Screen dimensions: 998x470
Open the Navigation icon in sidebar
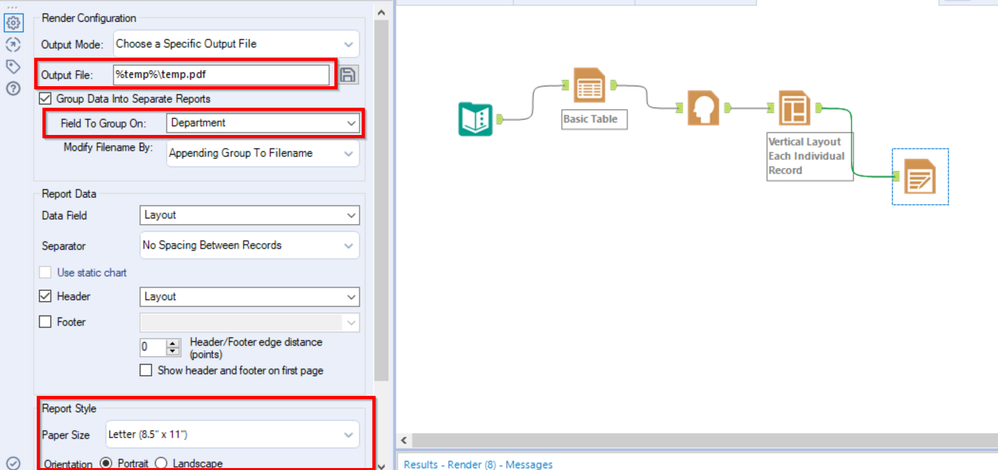pyautogui.click(x=13, y=45)
